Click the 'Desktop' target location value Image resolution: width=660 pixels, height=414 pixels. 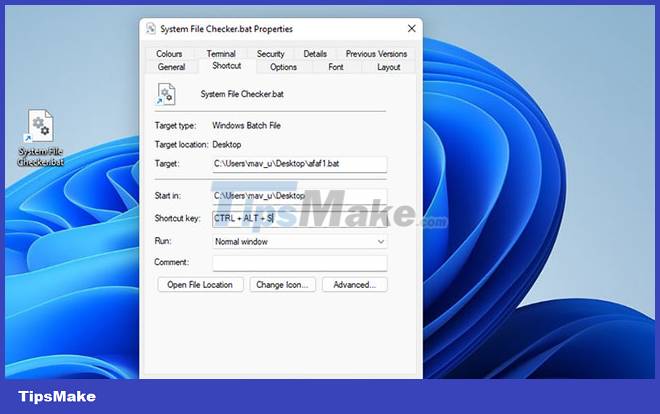tap(226, 145)
